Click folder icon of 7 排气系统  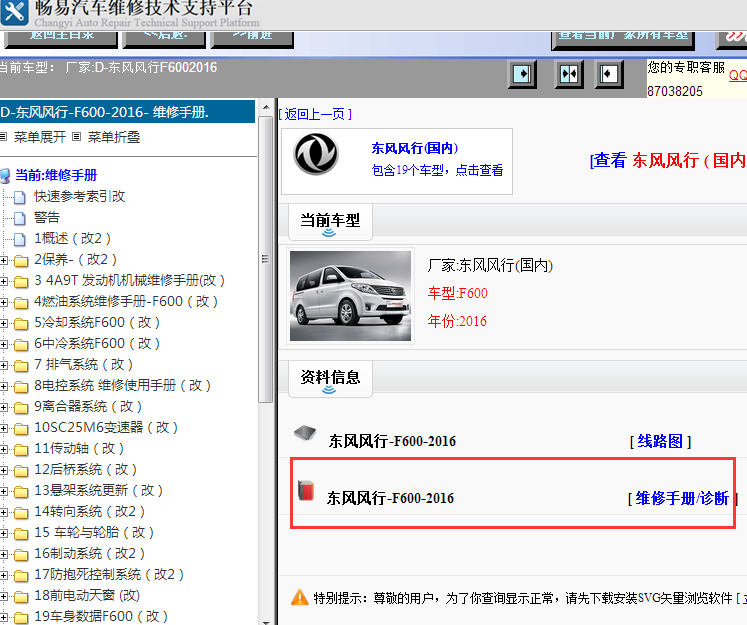[x=20, y=365]
